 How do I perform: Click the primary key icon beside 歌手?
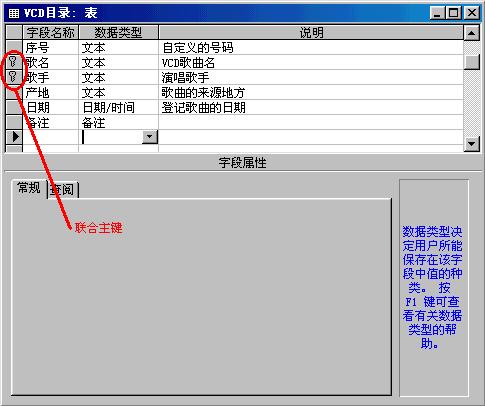(13, 77)
